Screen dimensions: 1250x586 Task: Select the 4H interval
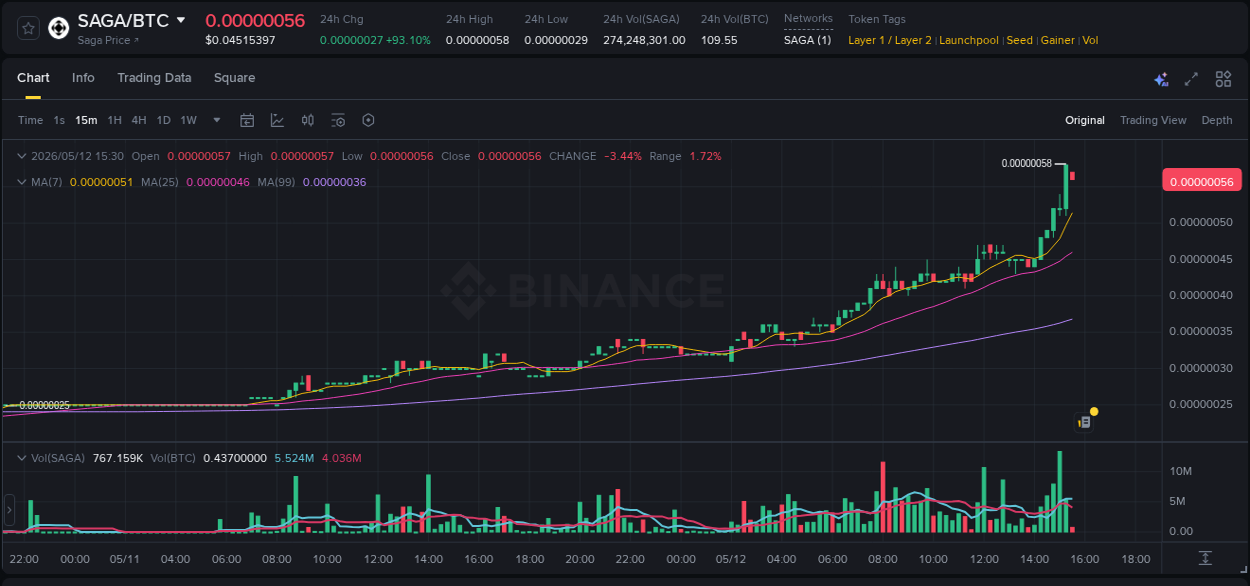coord(139,120)
